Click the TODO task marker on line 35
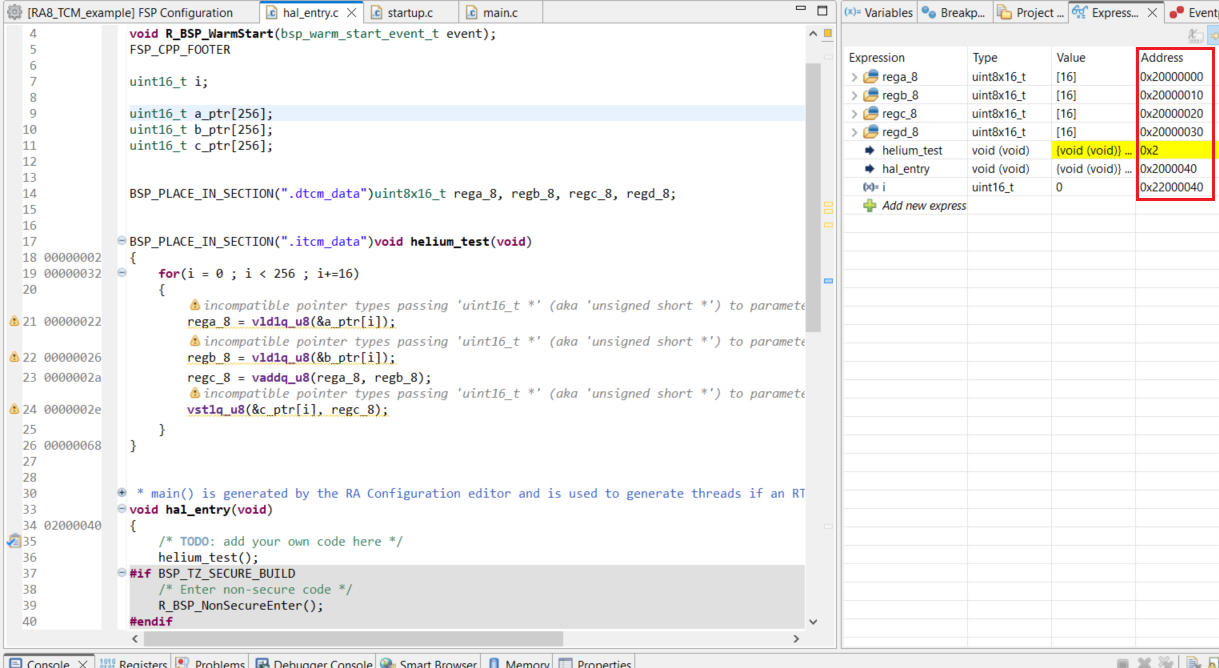This screenshot has width=1219, height=668. coord(14,541)
